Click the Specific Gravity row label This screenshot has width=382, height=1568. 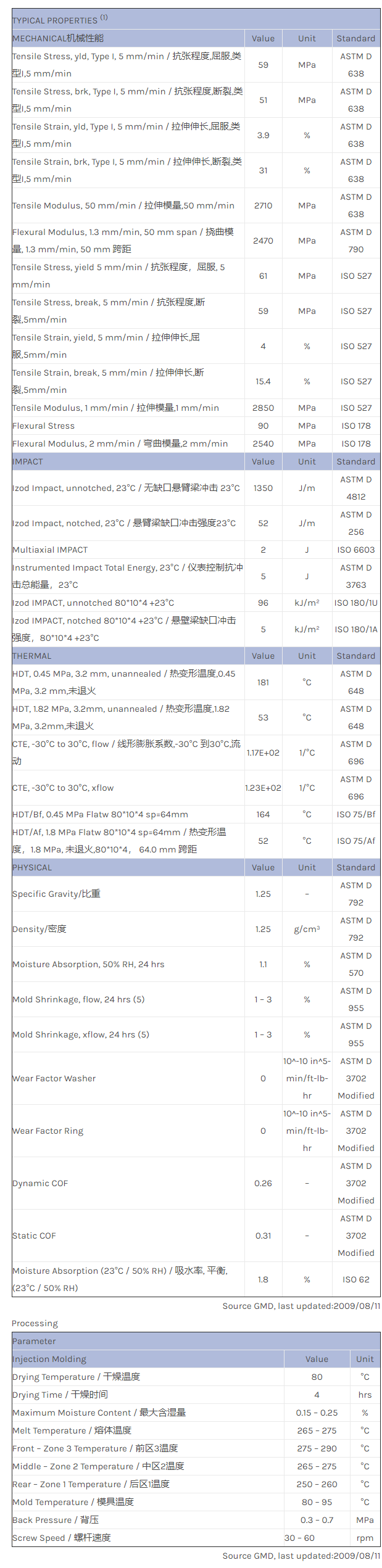tap(56, 894)
